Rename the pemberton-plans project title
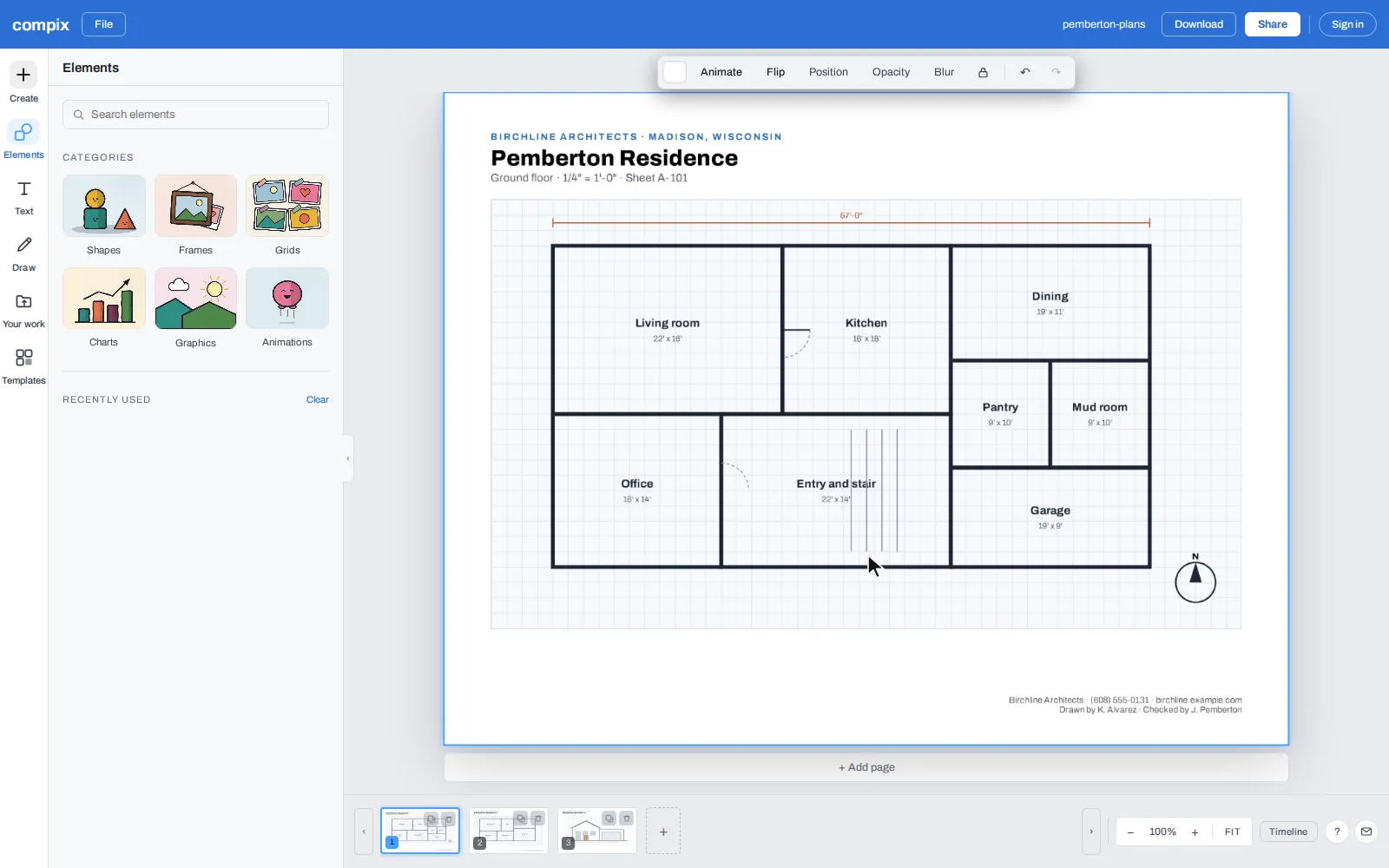Screen dimensions: 1389x868 click(1103, 24)
